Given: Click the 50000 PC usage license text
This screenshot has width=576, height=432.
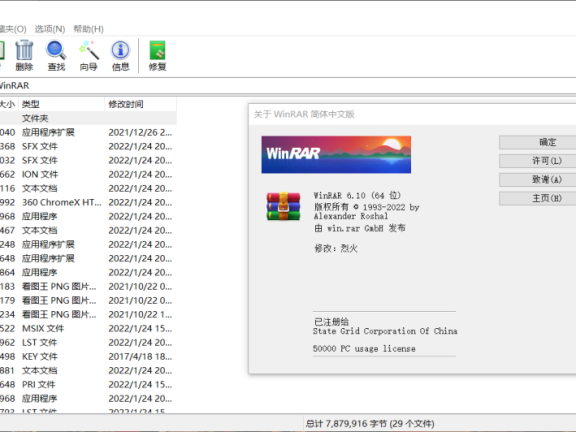Looking at the screenshot, I should (x=364, y=349).
